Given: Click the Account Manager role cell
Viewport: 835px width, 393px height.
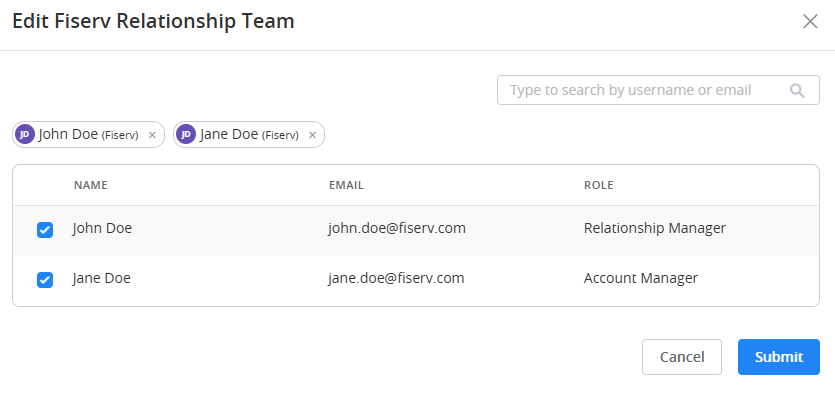Looking at the screenshot, I should point(641,278).
